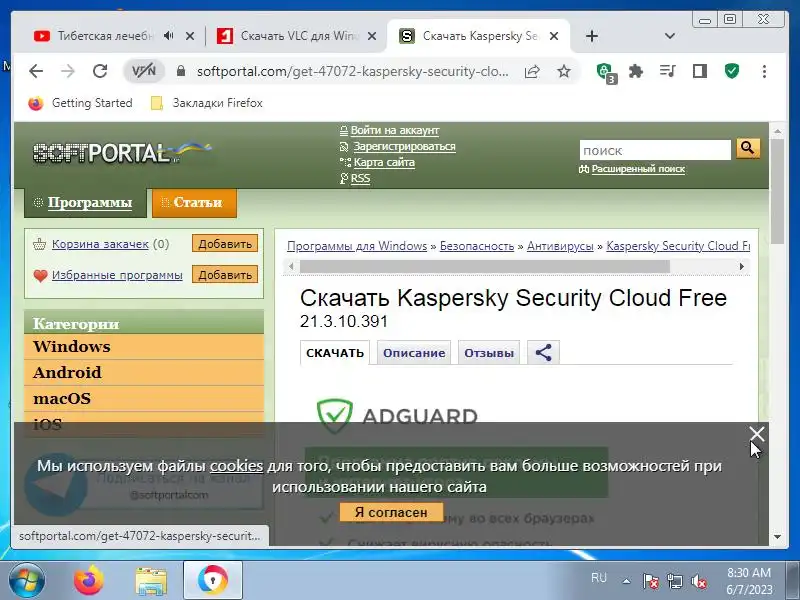This screenshot has width=800, height=600.
Task: Open the media control playlist icon
Action: (x=667, y=71)
